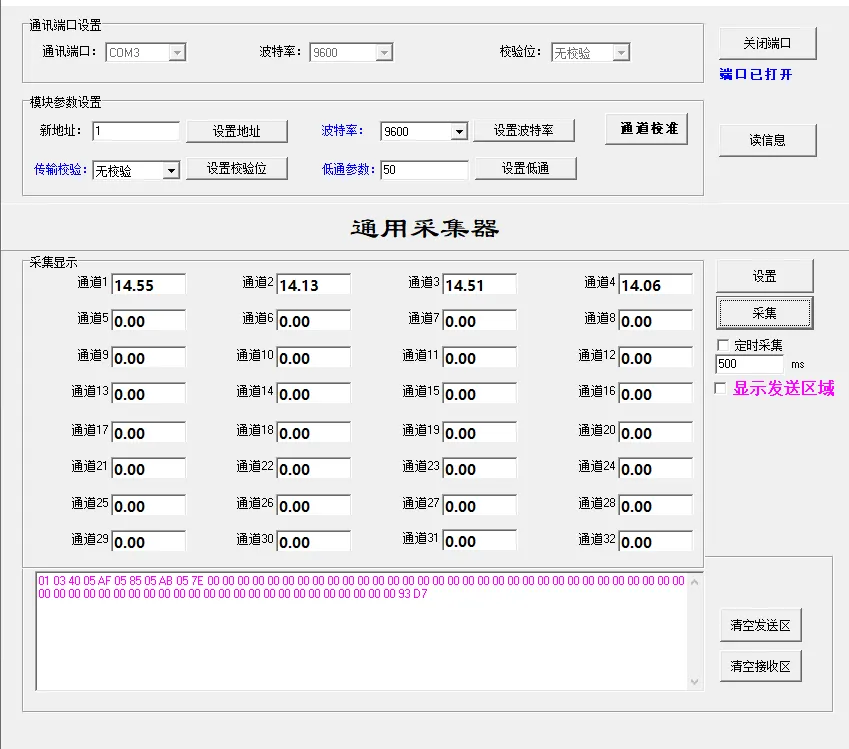Click the 通道15 value field

coord(479,394)
